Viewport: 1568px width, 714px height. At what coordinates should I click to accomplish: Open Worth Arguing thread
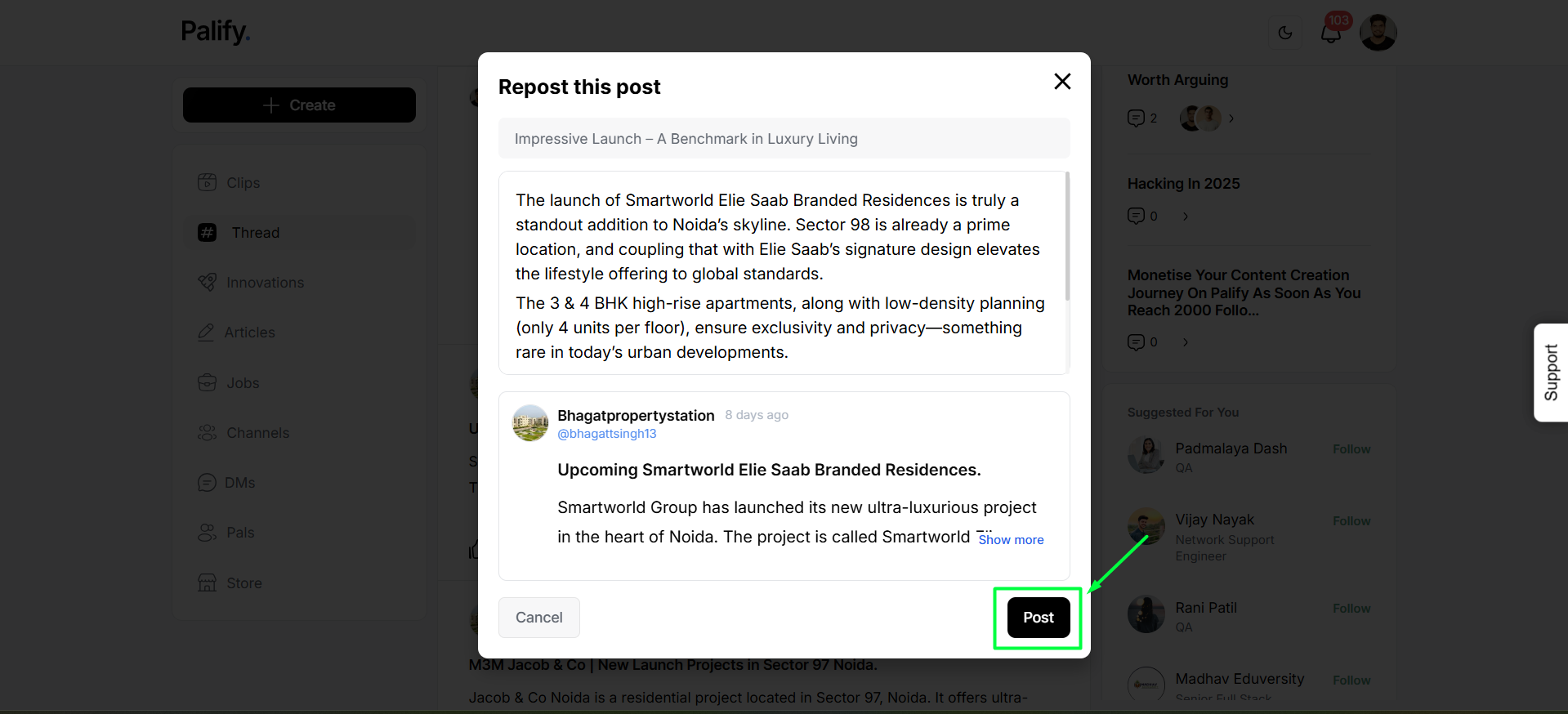(1177, 80)
